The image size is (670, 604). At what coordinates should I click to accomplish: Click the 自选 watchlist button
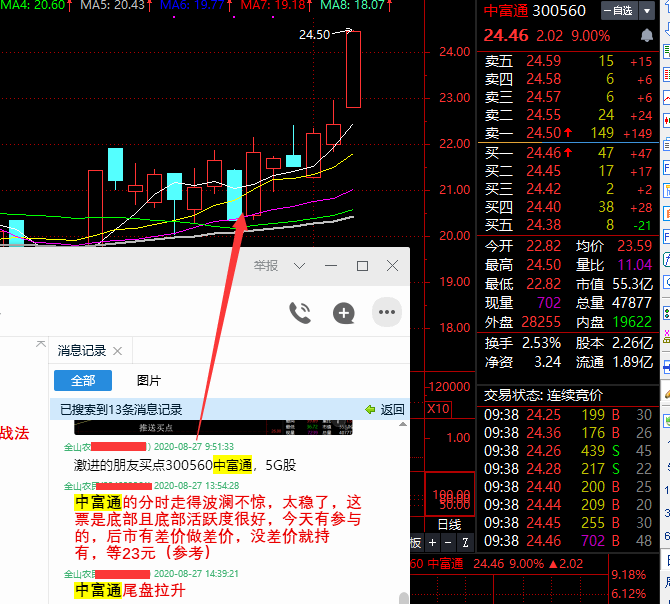point(620,11)
